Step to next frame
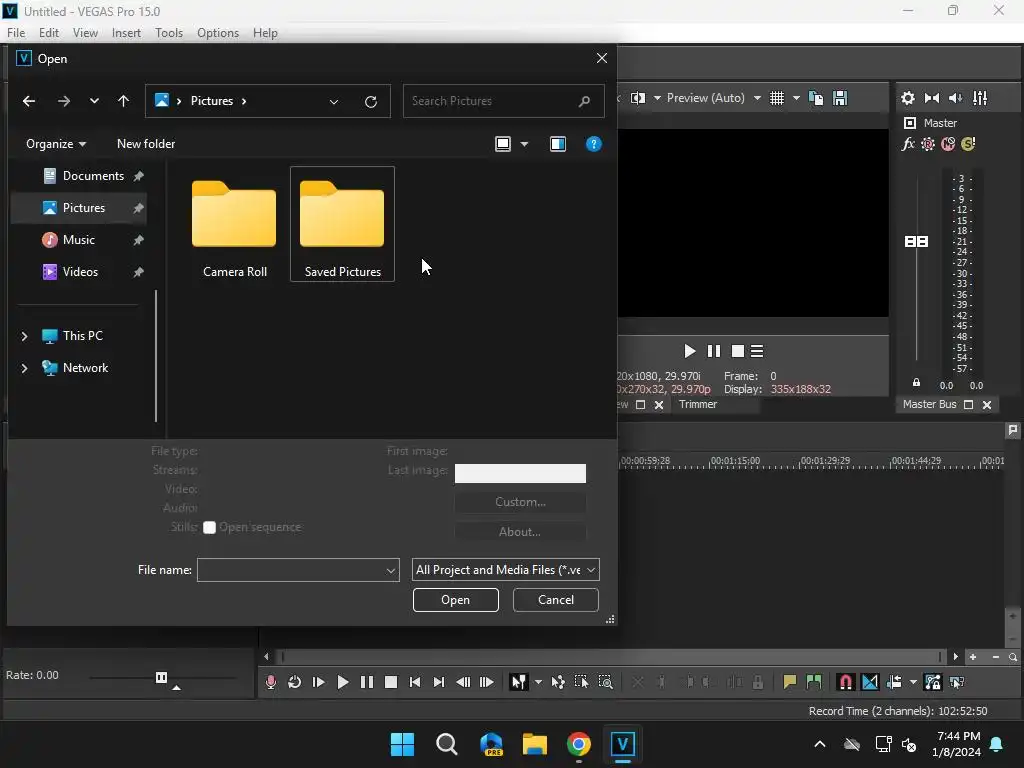1024x768 pixels. point(487,682)
